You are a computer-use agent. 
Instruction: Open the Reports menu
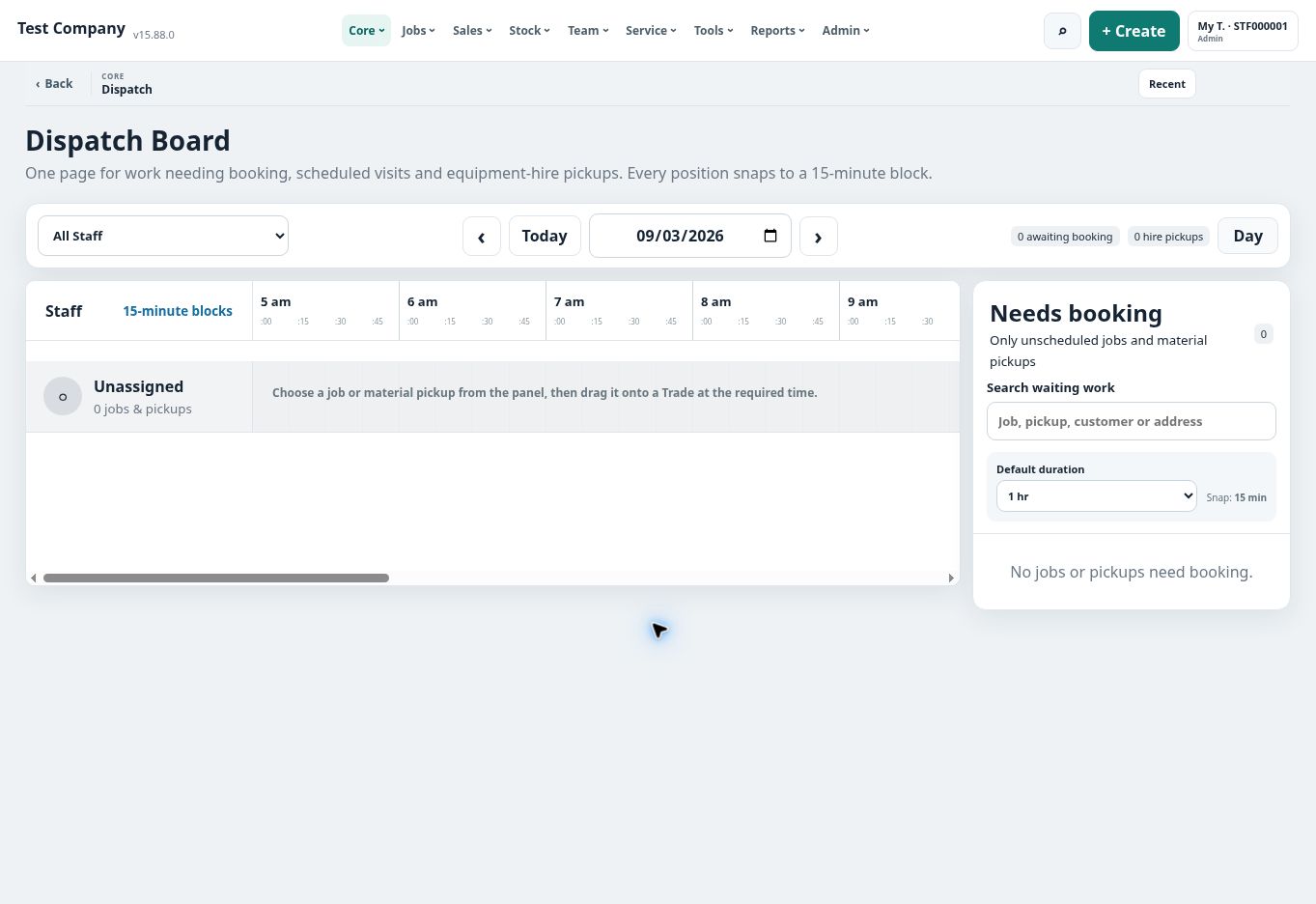(x=777, y=31)
